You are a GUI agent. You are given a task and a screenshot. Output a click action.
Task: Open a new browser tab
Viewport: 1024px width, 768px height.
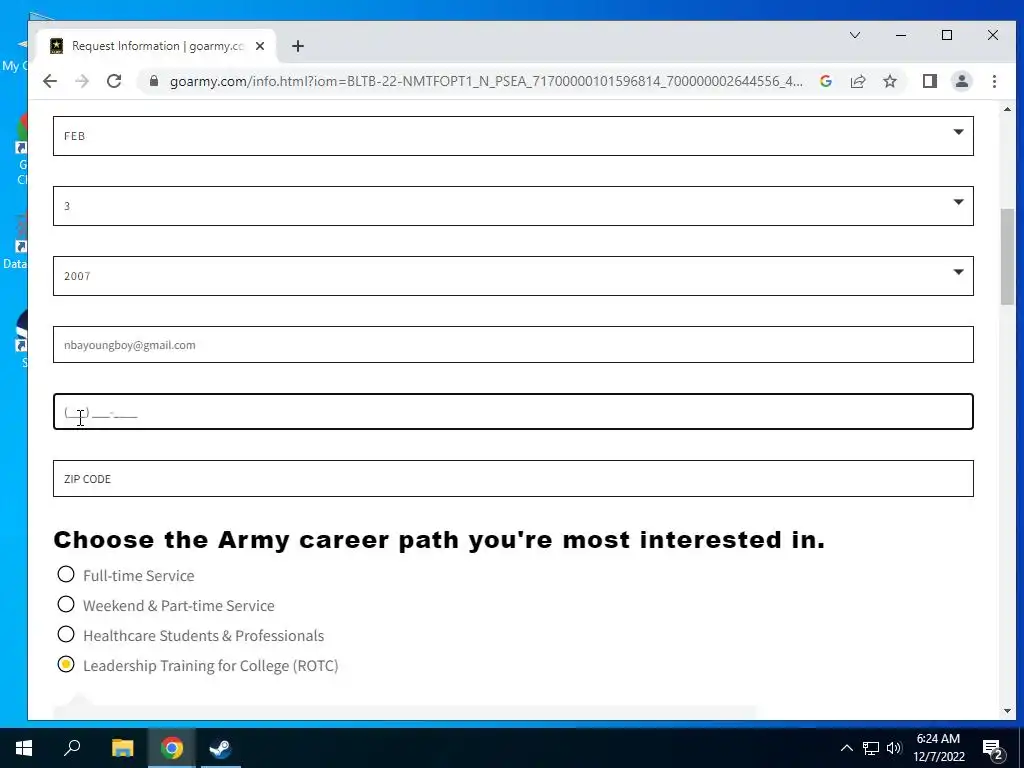point(298,46)
